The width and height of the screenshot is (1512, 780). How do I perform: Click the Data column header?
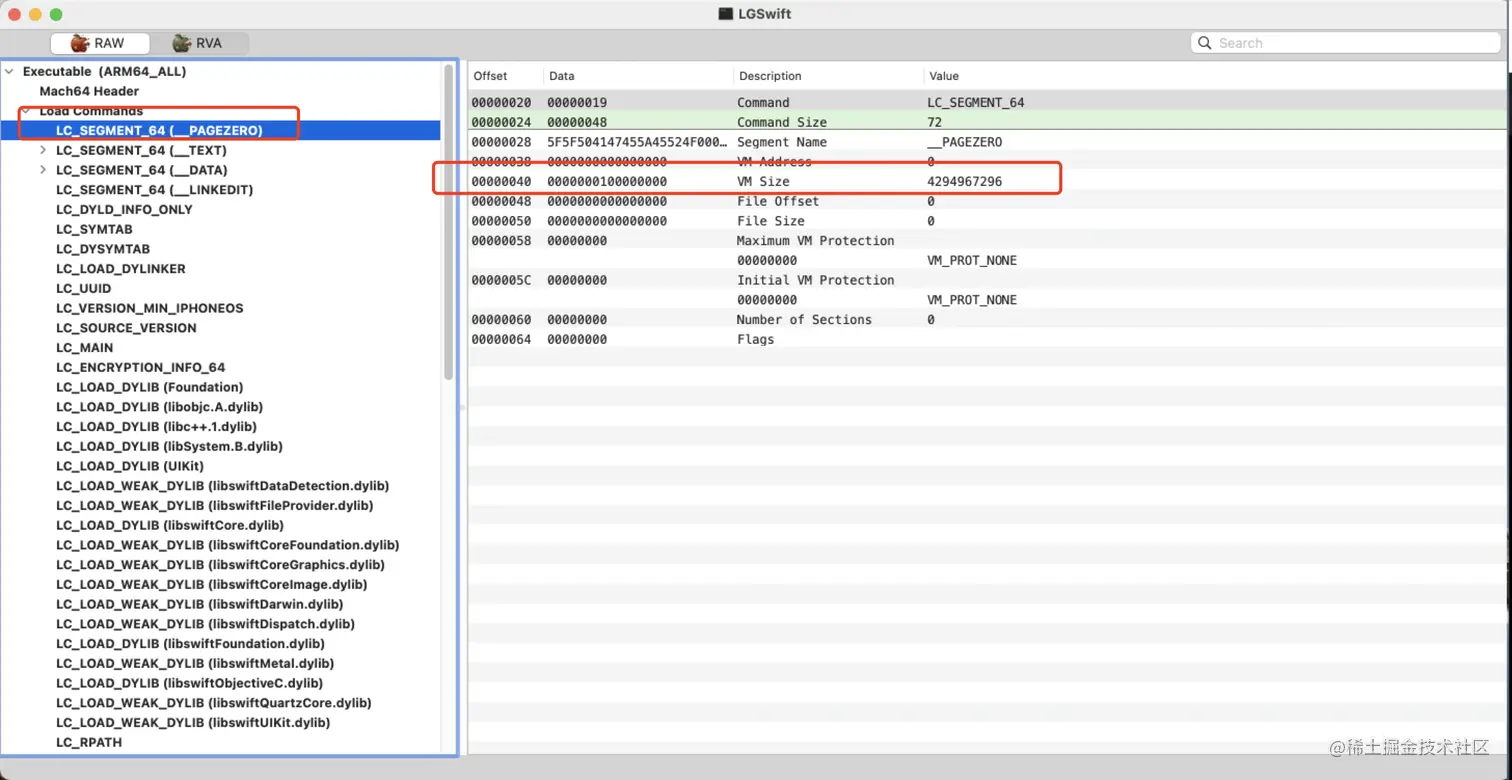pos(638,76)
